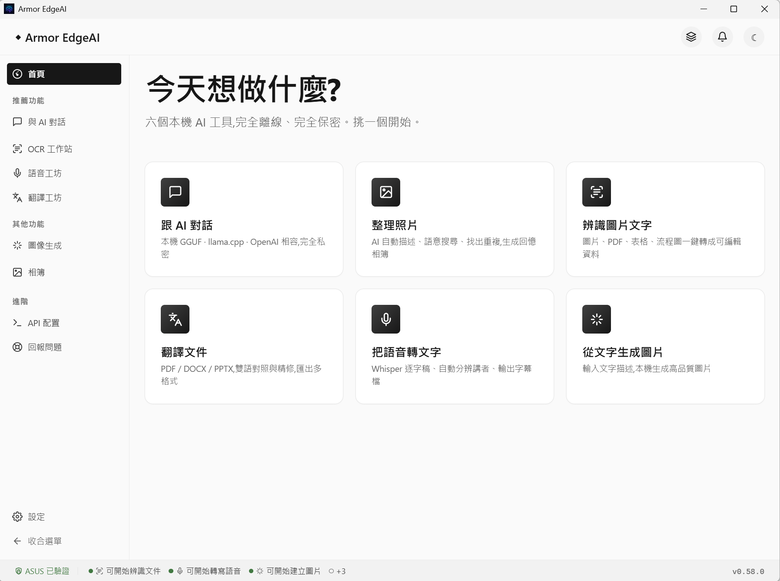Click the chat bubble icon beside 與 AI 對話
Image resolution: width=780 pixels, height=581 pixels.
point(17,122)
